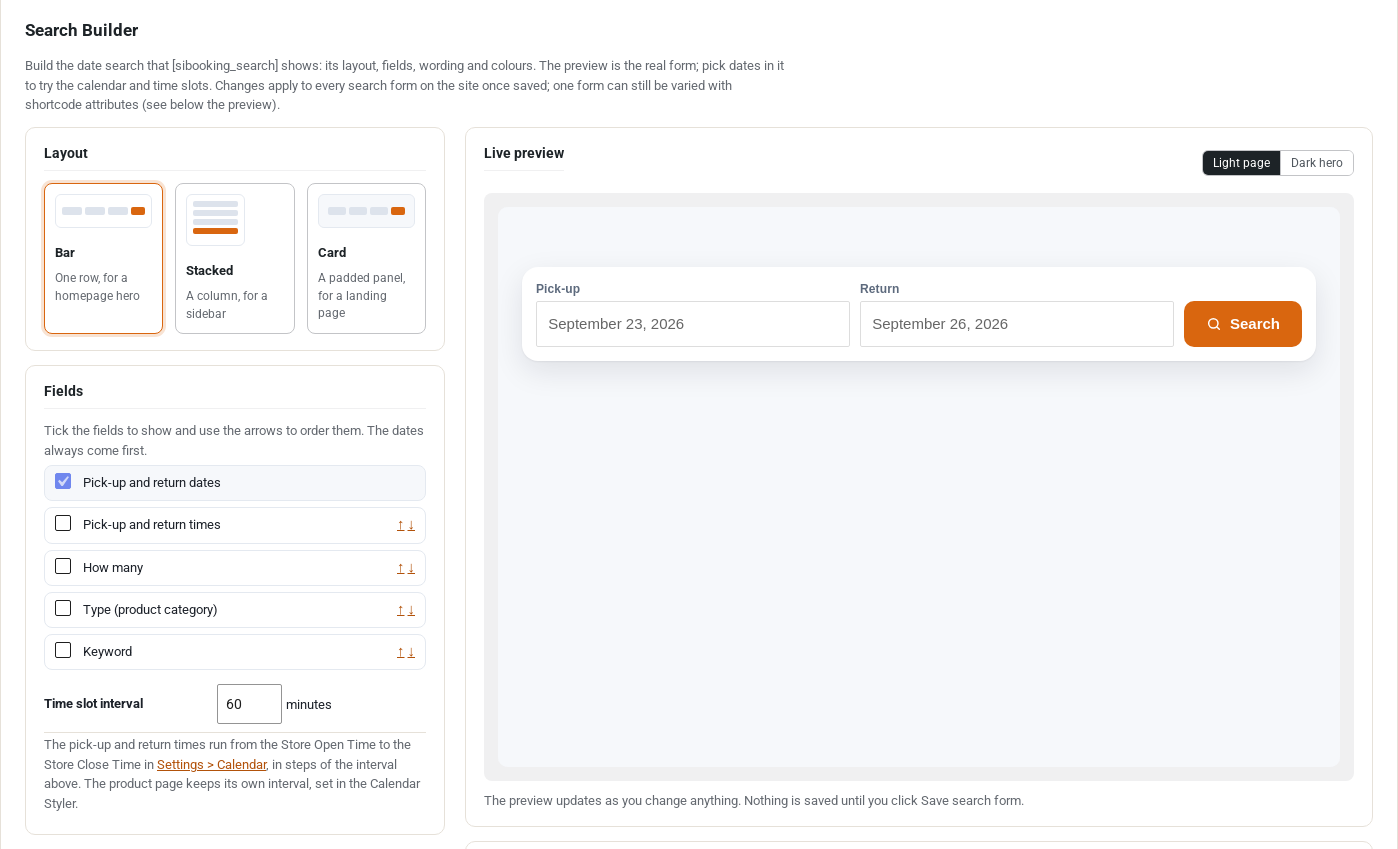1398x849 pixels.
Task: Open the Return date field
Action: point(1017,324)
